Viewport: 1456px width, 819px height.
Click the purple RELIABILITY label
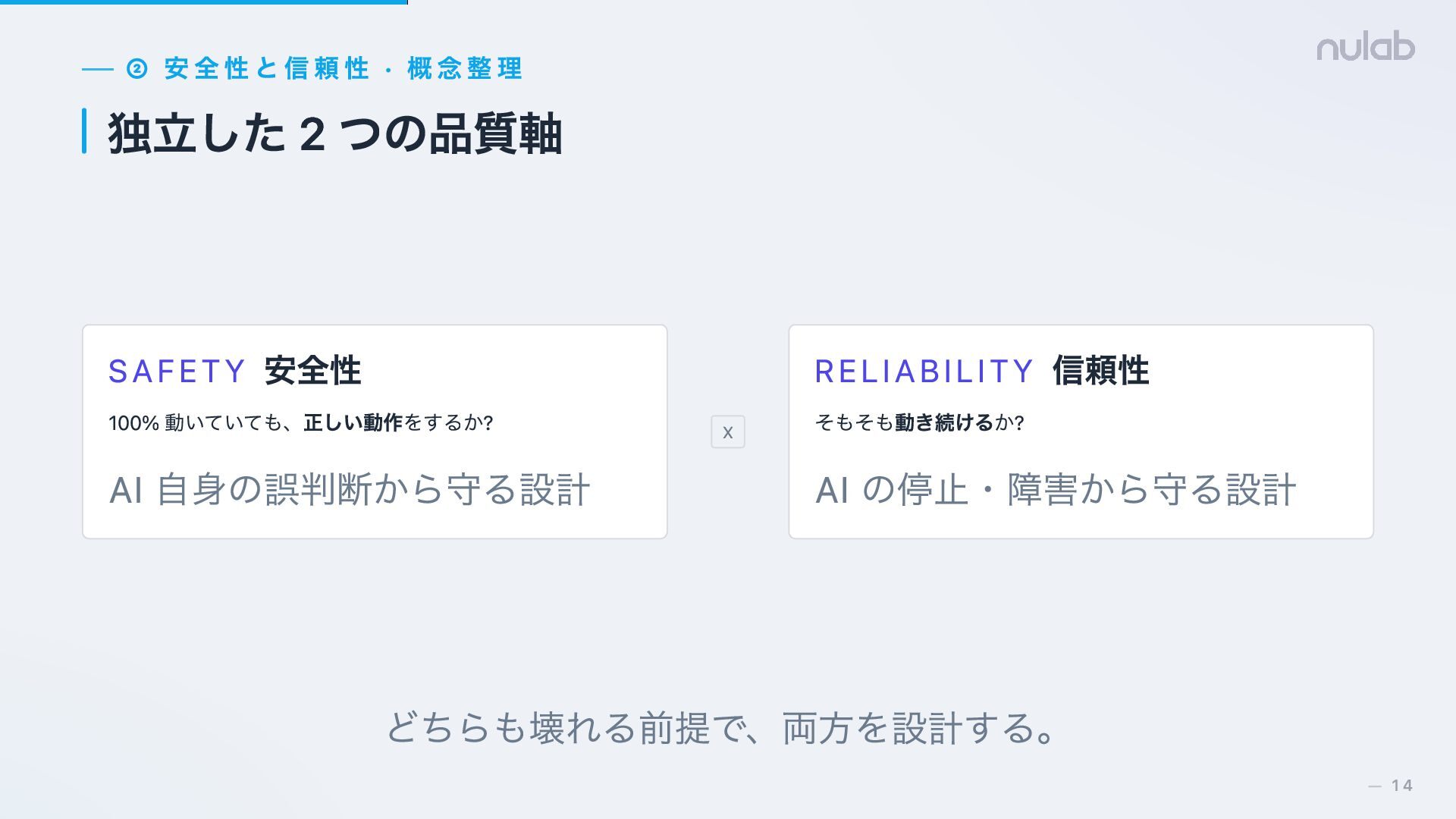[x=924, y=372]
